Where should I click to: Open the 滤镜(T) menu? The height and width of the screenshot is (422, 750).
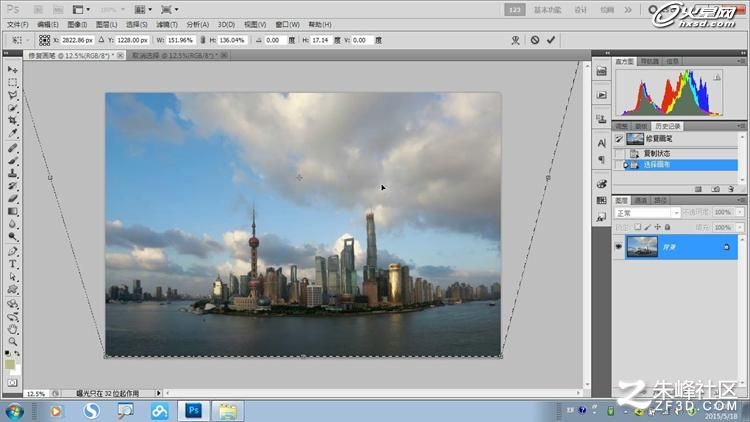167,24
